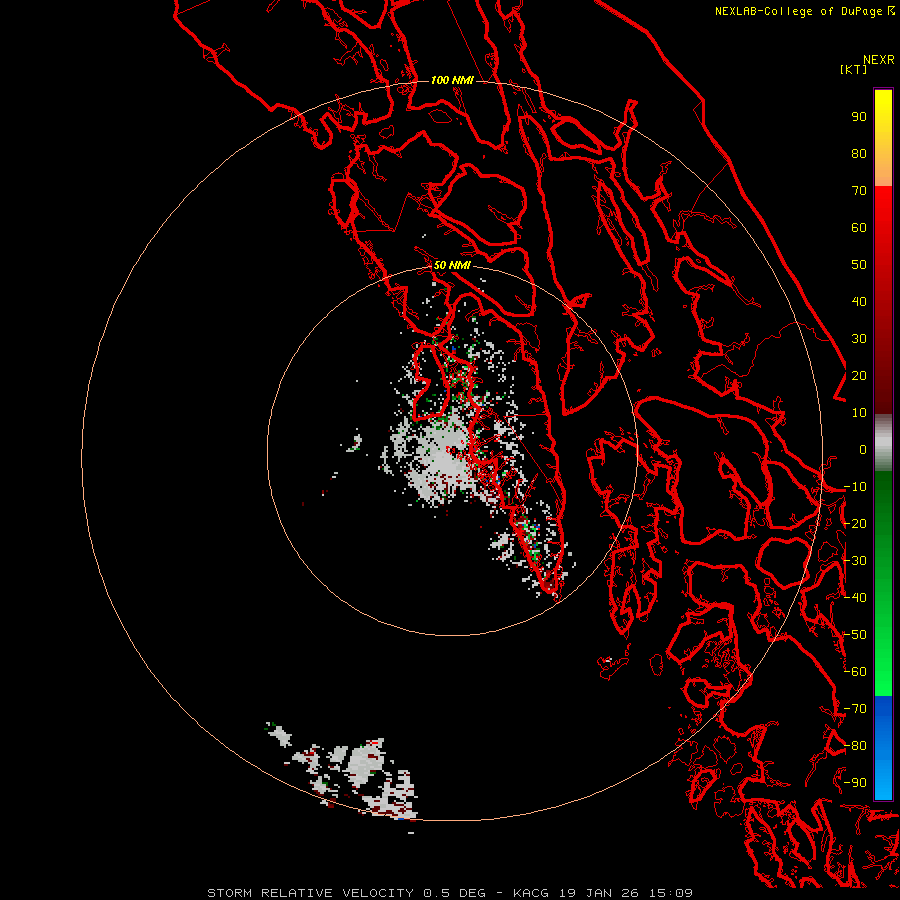Click the [KT] units label above scale

853,69
